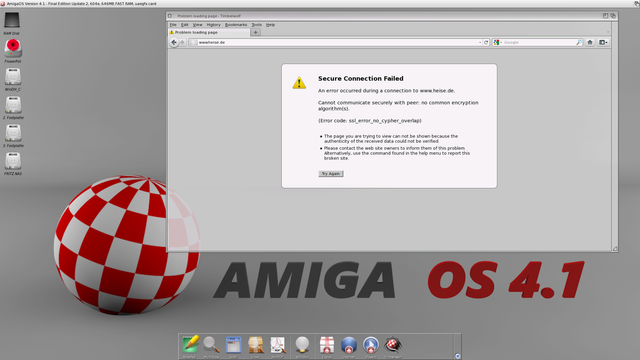This screenshot has height=360, width=640.
Task: Click the dock settings gadget at the dock's right end
Action: coord(458,356)
